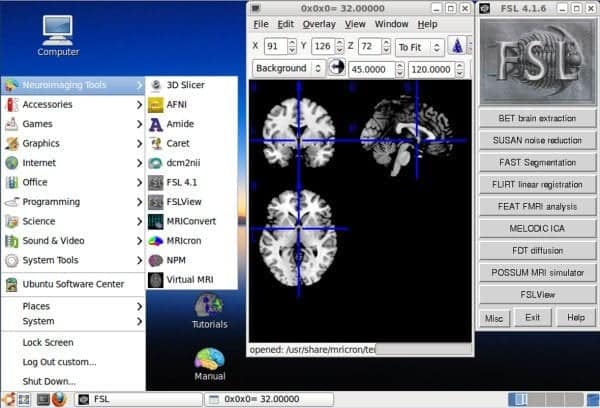Click SUSAN noise reduction button
The height and width of the screenshot is (408, 600).
coord(537,140)
